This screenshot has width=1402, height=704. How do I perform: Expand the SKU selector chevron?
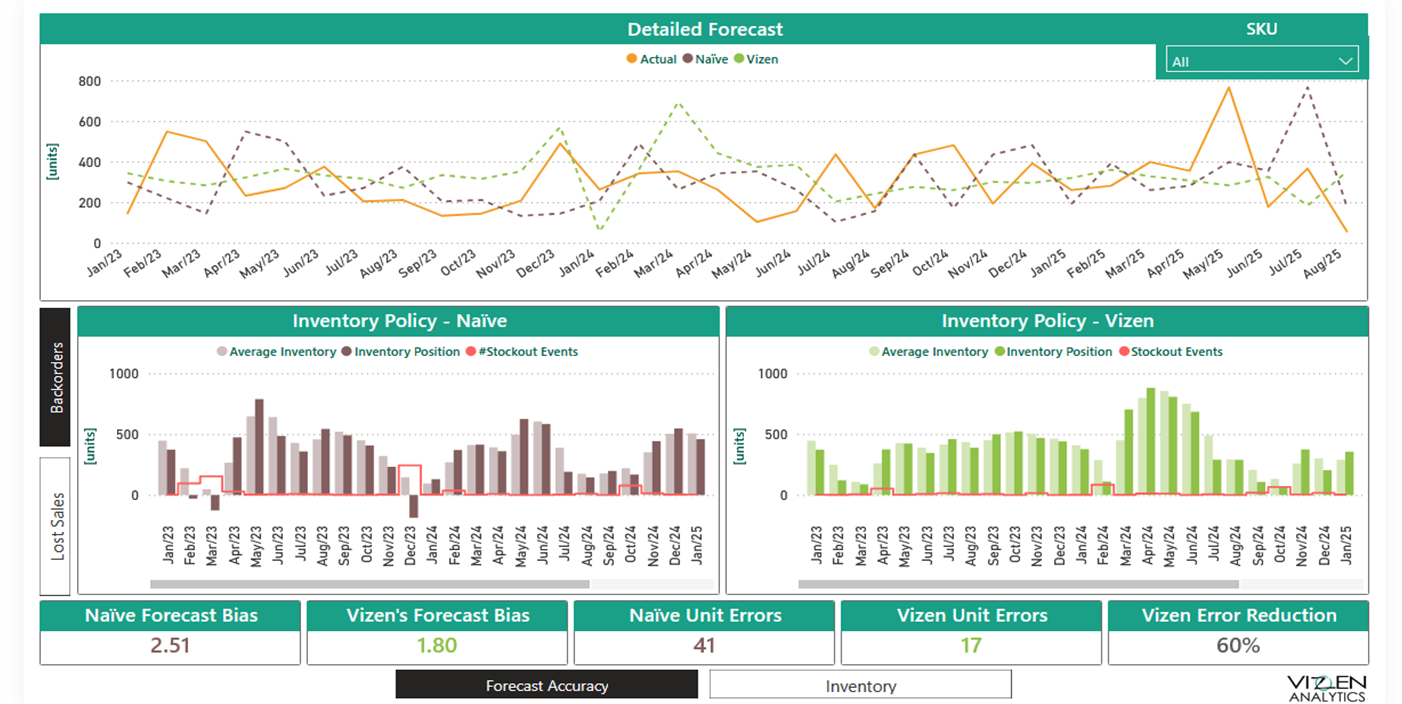point(1346,60)
